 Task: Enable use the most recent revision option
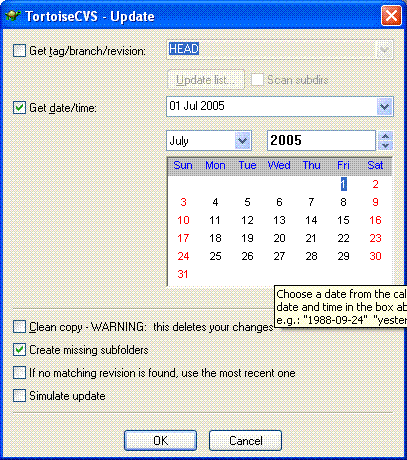(x=19, y=373)
